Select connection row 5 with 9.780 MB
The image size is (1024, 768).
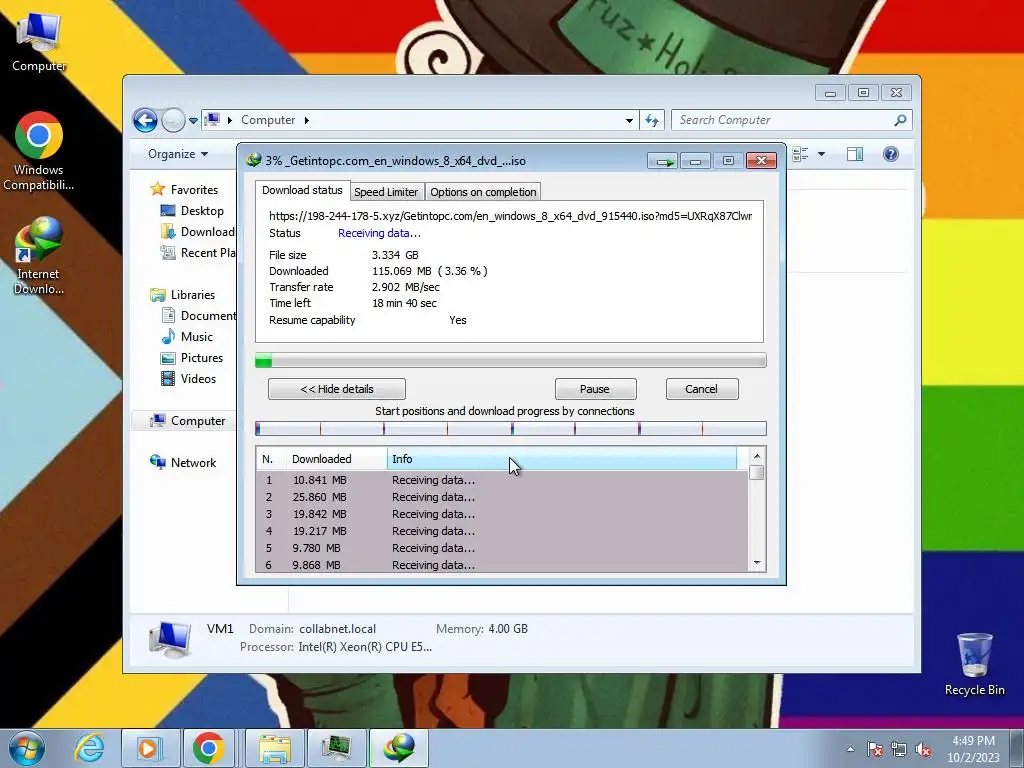click(502, 548)
